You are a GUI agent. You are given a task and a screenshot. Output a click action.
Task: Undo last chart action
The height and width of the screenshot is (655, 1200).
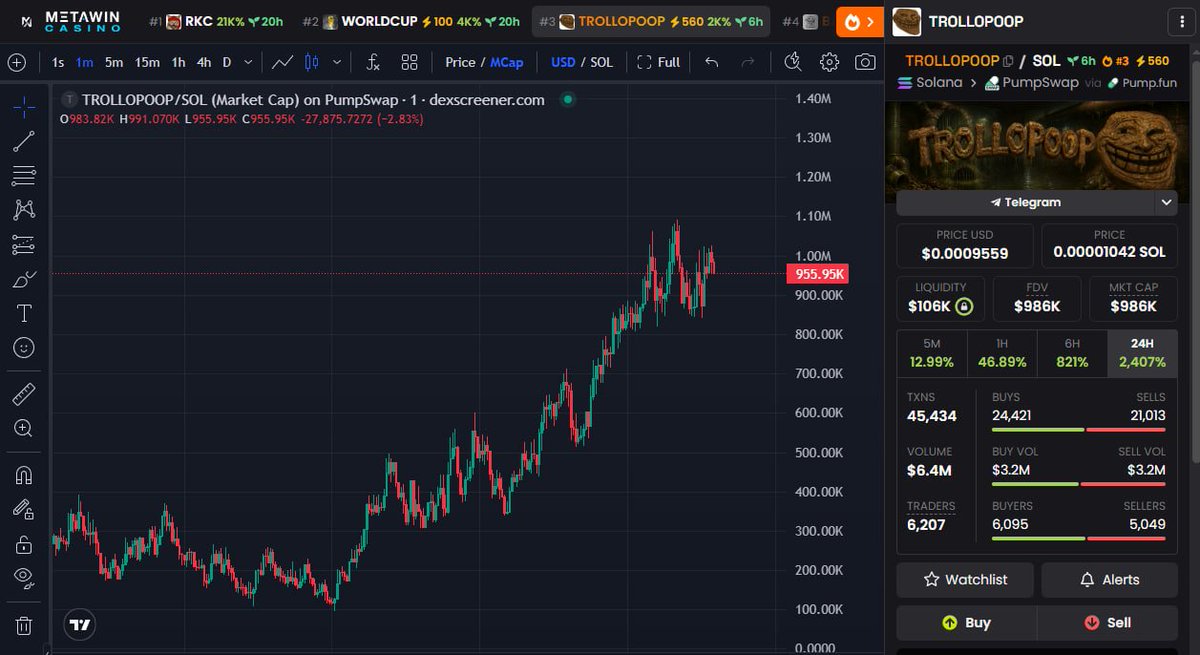pyautogui.click(x=712, y=62)
